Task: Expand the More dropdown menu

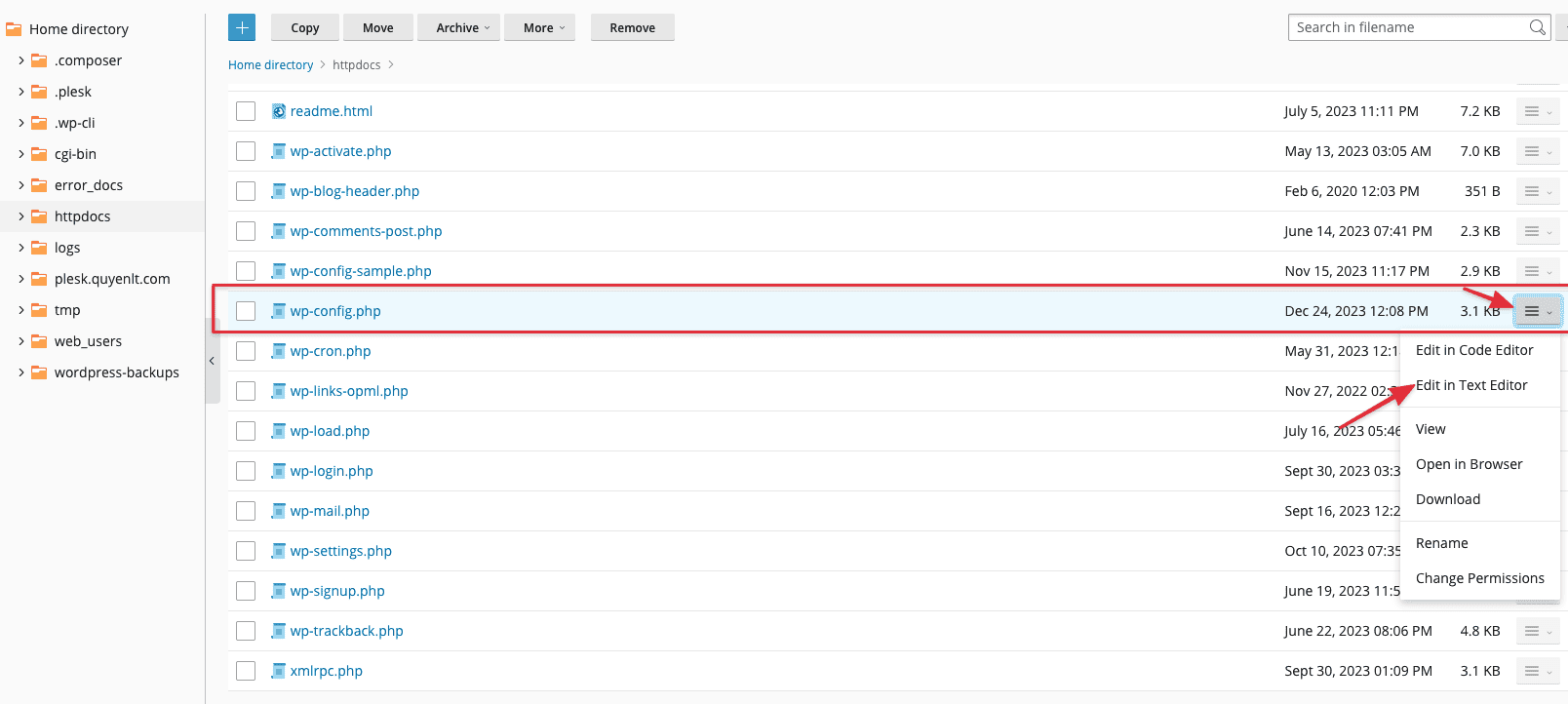Action: pyautogui.click(x=543, y=27)
